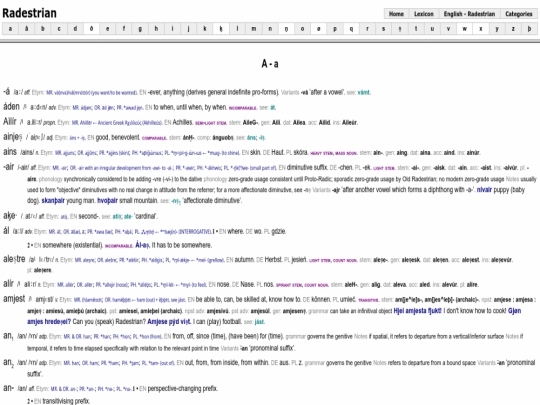Select the headword 'áden'
Image resolution: width=540 pixels, height=405 pixels.
point(11,106)
